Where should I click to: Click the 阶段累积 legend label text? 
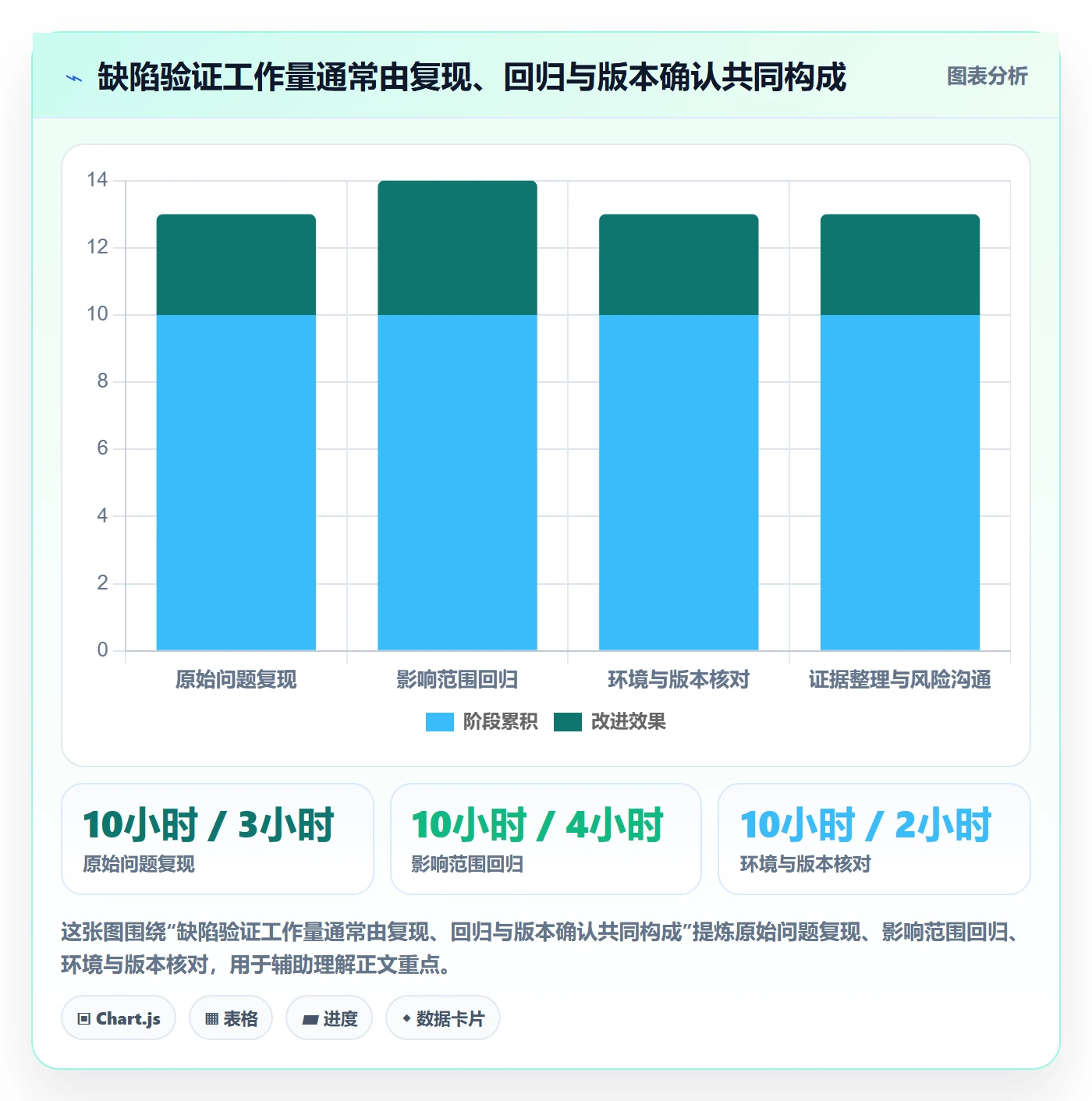[500, 722]
